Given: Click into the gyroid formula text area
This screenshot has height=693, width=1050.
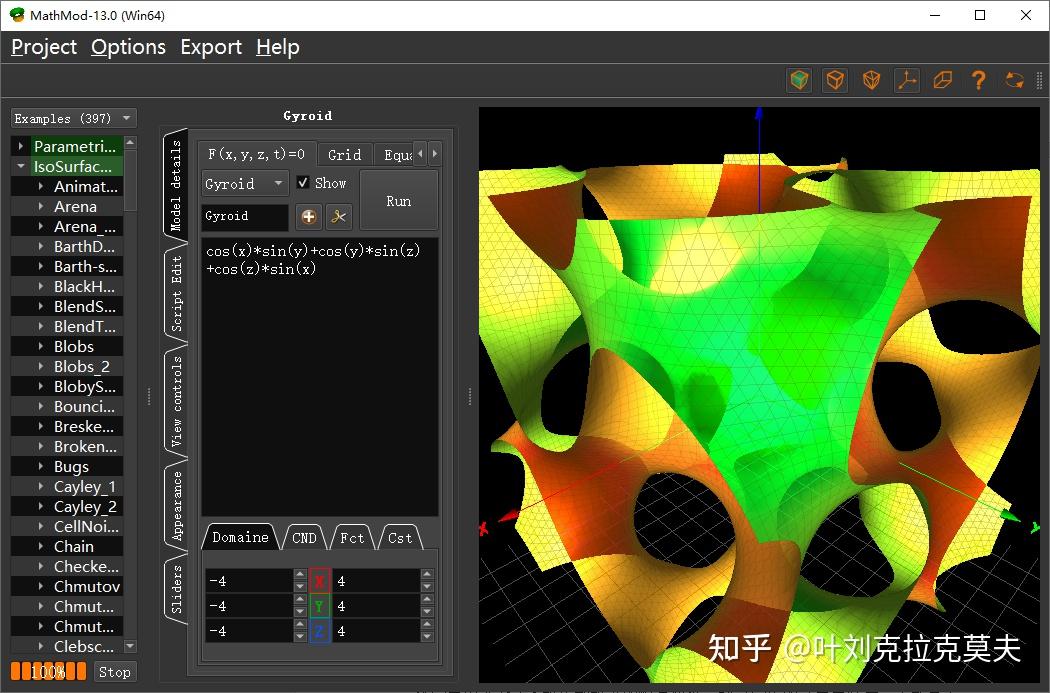Looking at the screenshot, I should pos(320,376).
